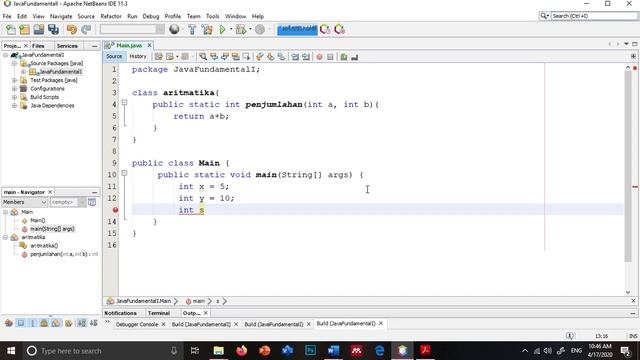Switch to the Services tab

click(67, 46)
